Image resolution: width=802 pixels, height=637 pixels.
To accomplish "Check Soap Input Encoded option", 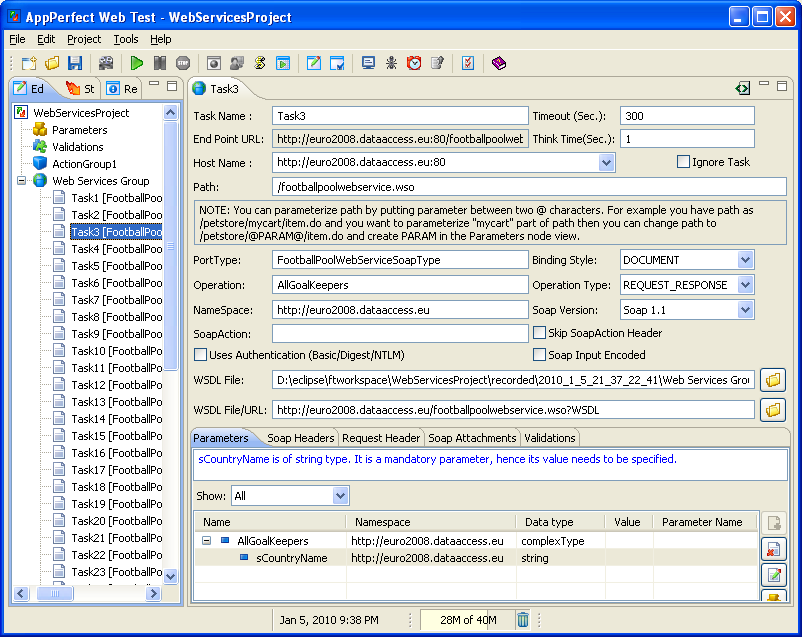I will 539,355.
